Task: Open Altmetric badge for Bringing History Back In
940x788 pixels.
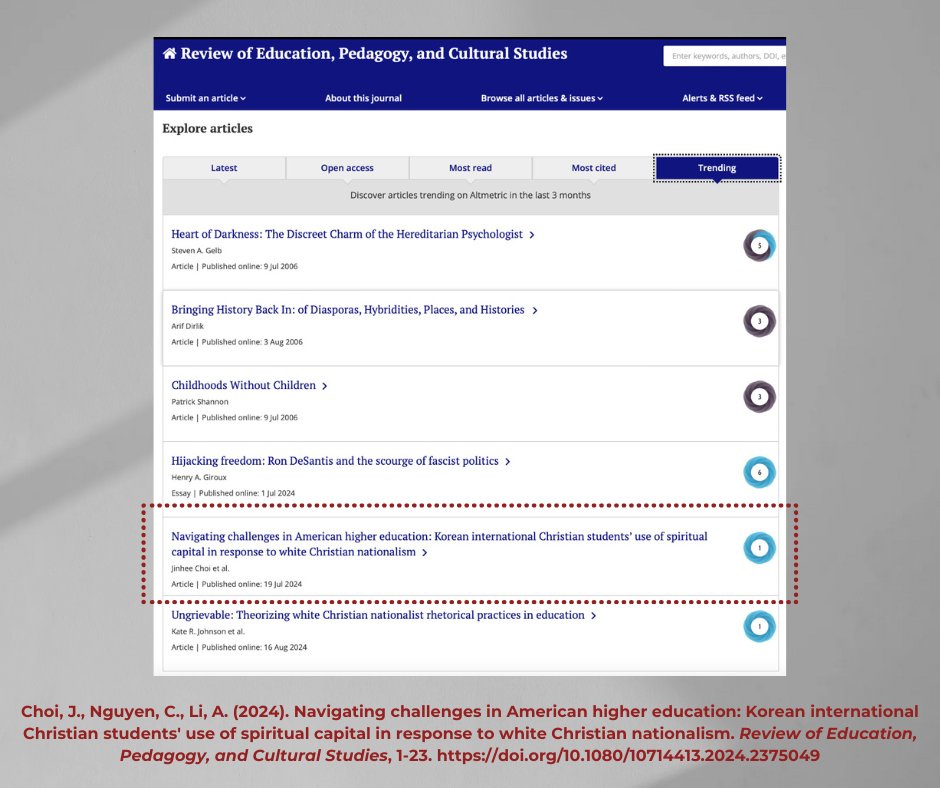Action: (x=760, y=321)
